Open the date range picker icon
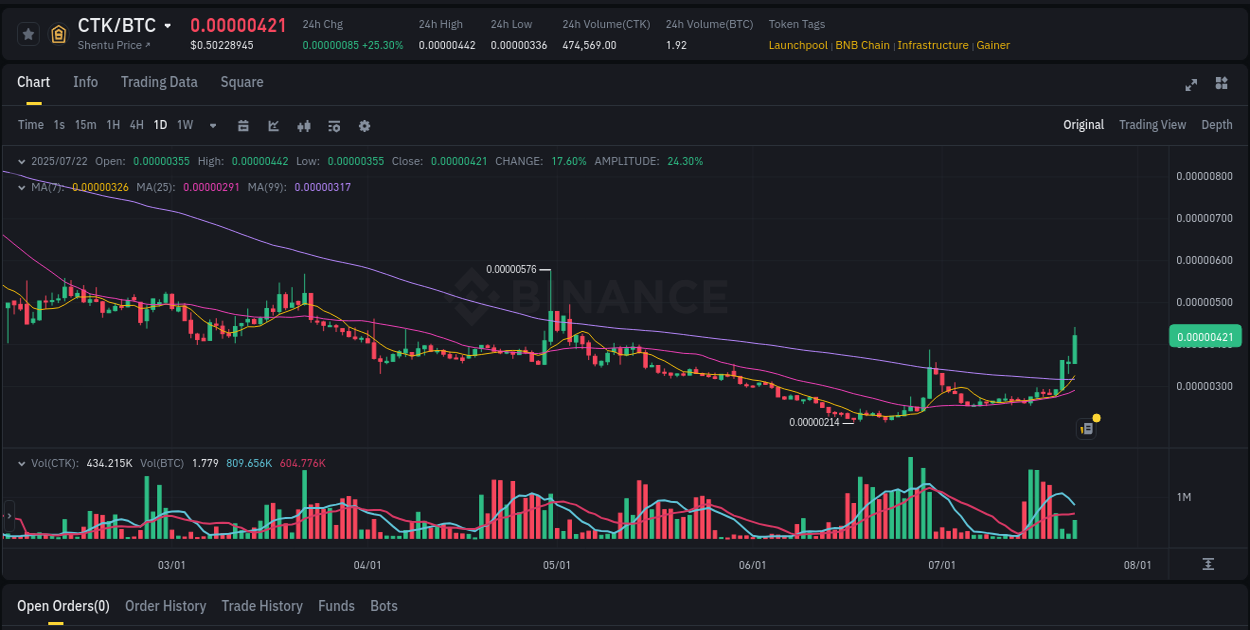The image size is (1250, 630). click(x=243, y=126)
